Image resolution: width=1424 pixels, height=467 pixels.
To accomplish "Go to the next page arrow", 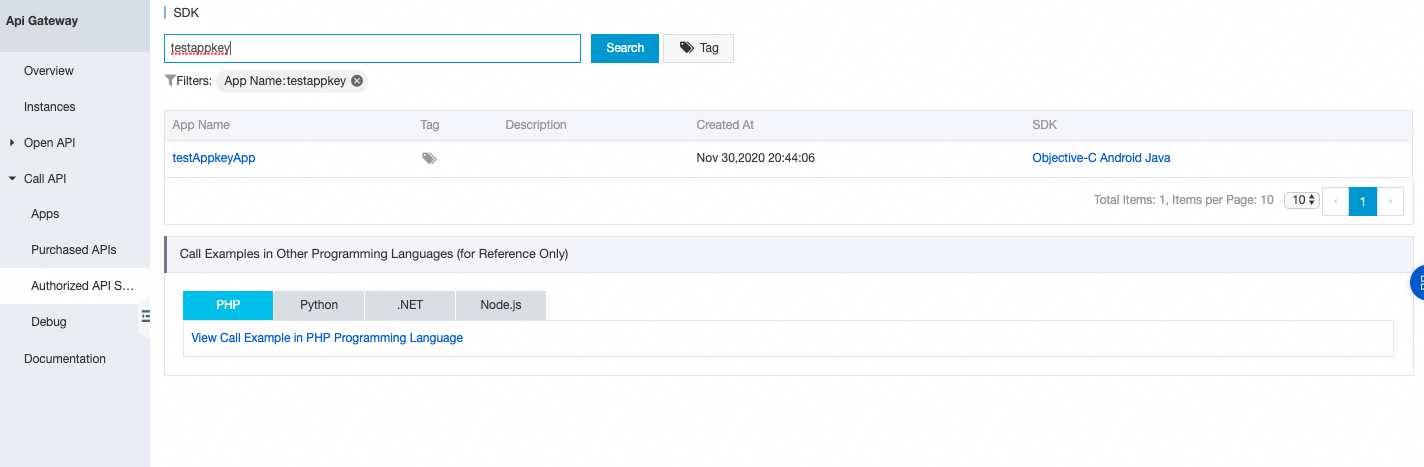I will click(x=1390, y=201).
